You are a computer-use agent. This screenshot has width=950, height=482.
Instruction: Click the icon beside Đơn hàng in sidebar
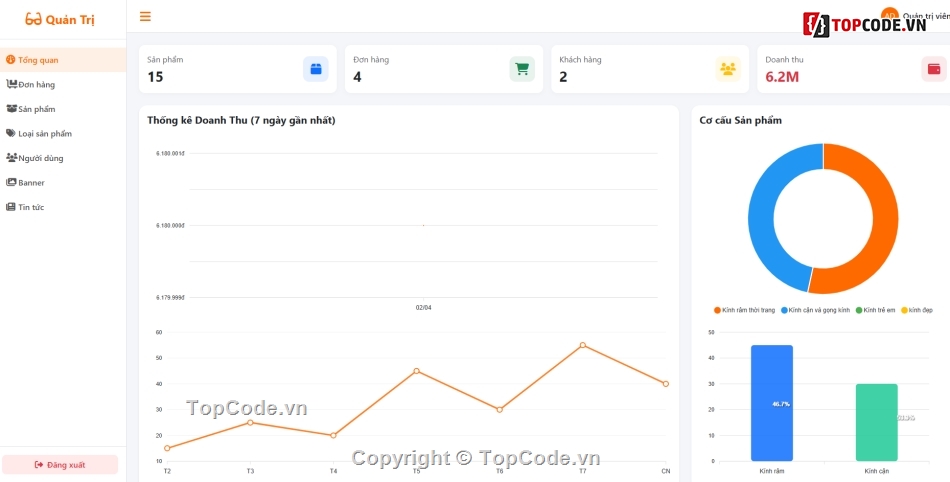point(12,84)
